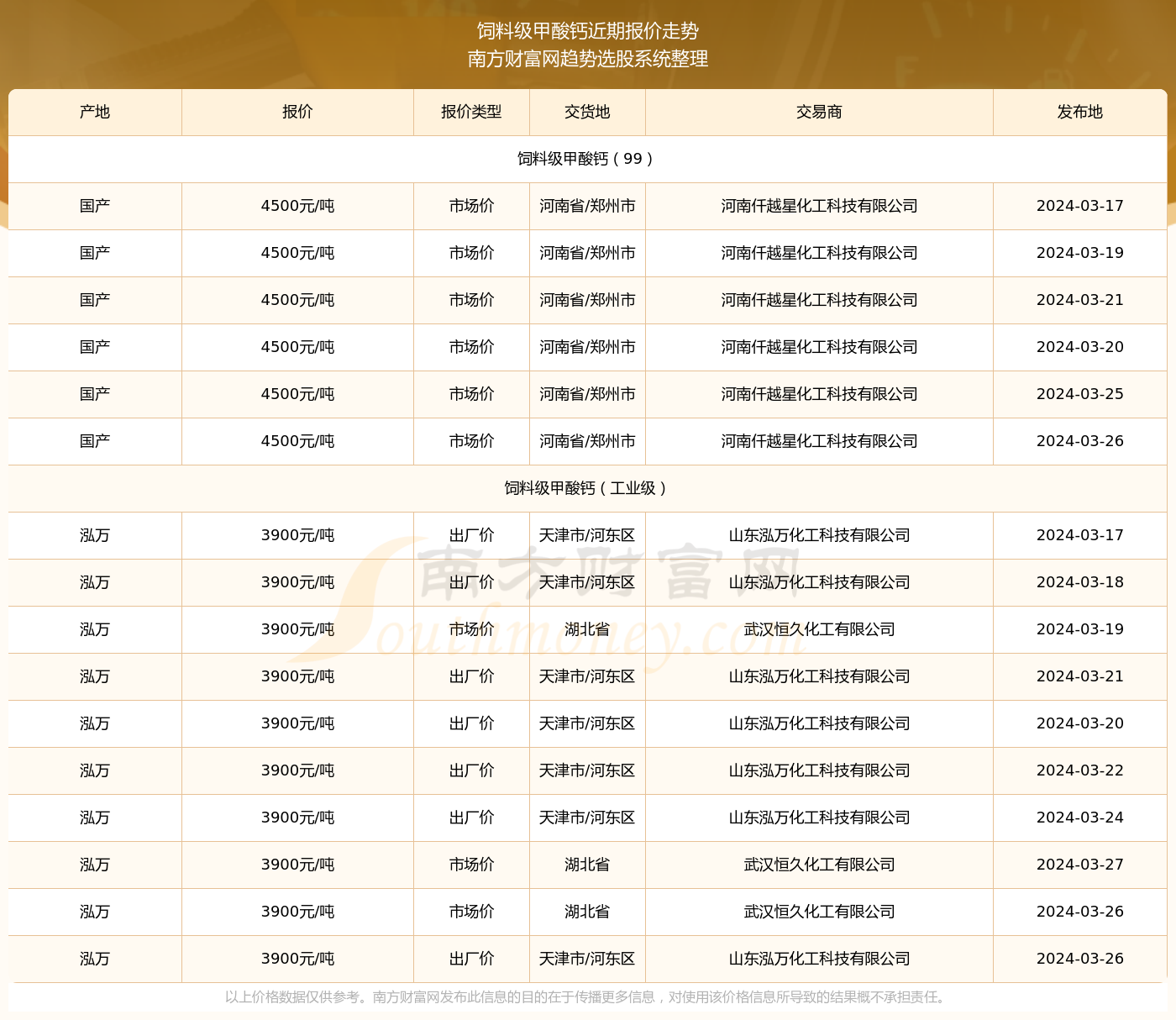Click the subtitle 南方财富网趋势选股系统整理

point(588,59)
